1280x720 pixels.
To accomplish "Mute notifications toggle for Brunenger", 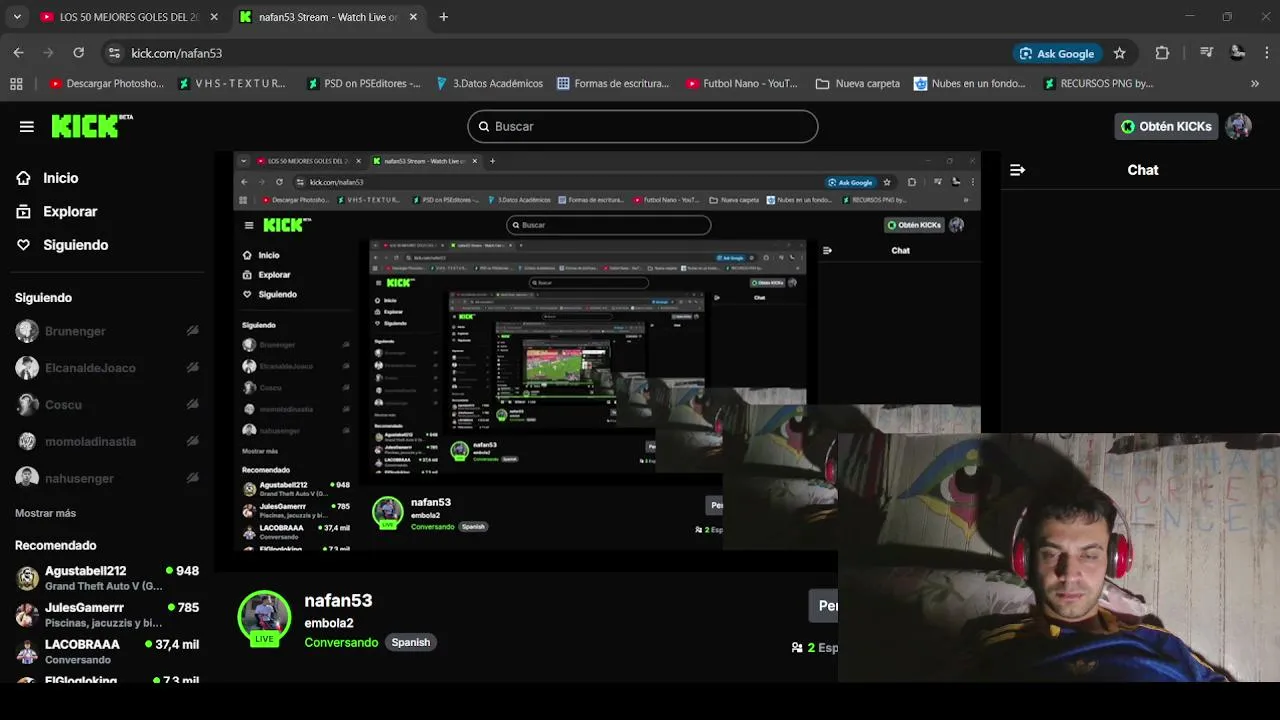I will (193, 331).
